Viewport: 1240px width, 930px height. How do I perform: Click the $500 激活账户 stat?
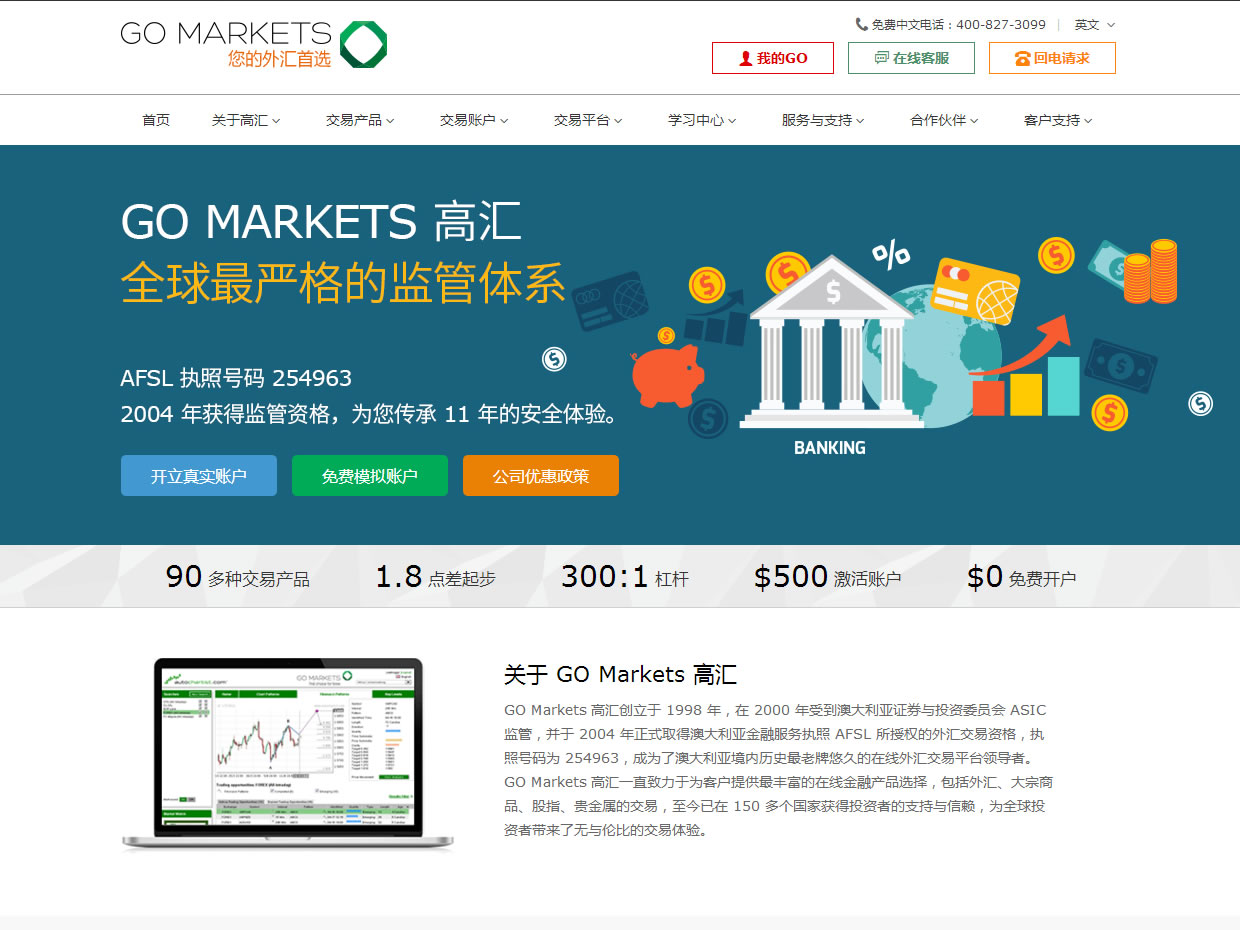827,577
